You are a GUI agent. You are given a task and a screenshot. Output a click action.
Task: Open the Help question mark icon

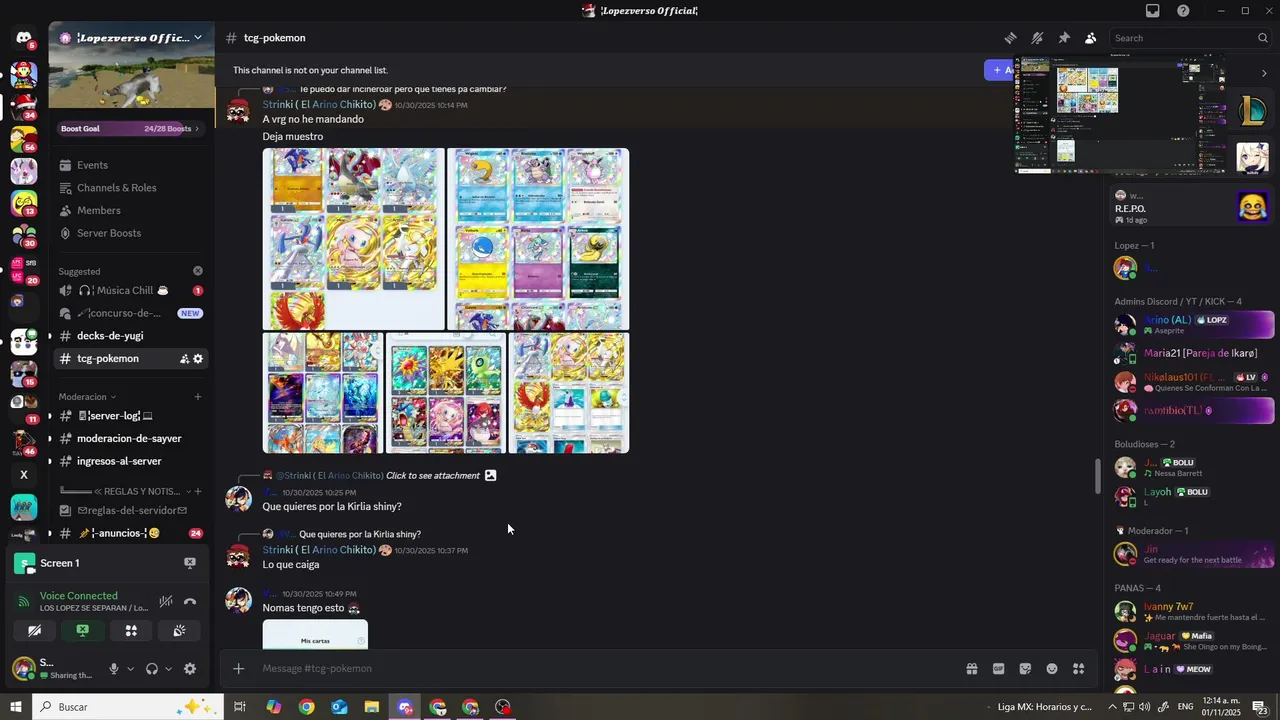click(1183, 11)
